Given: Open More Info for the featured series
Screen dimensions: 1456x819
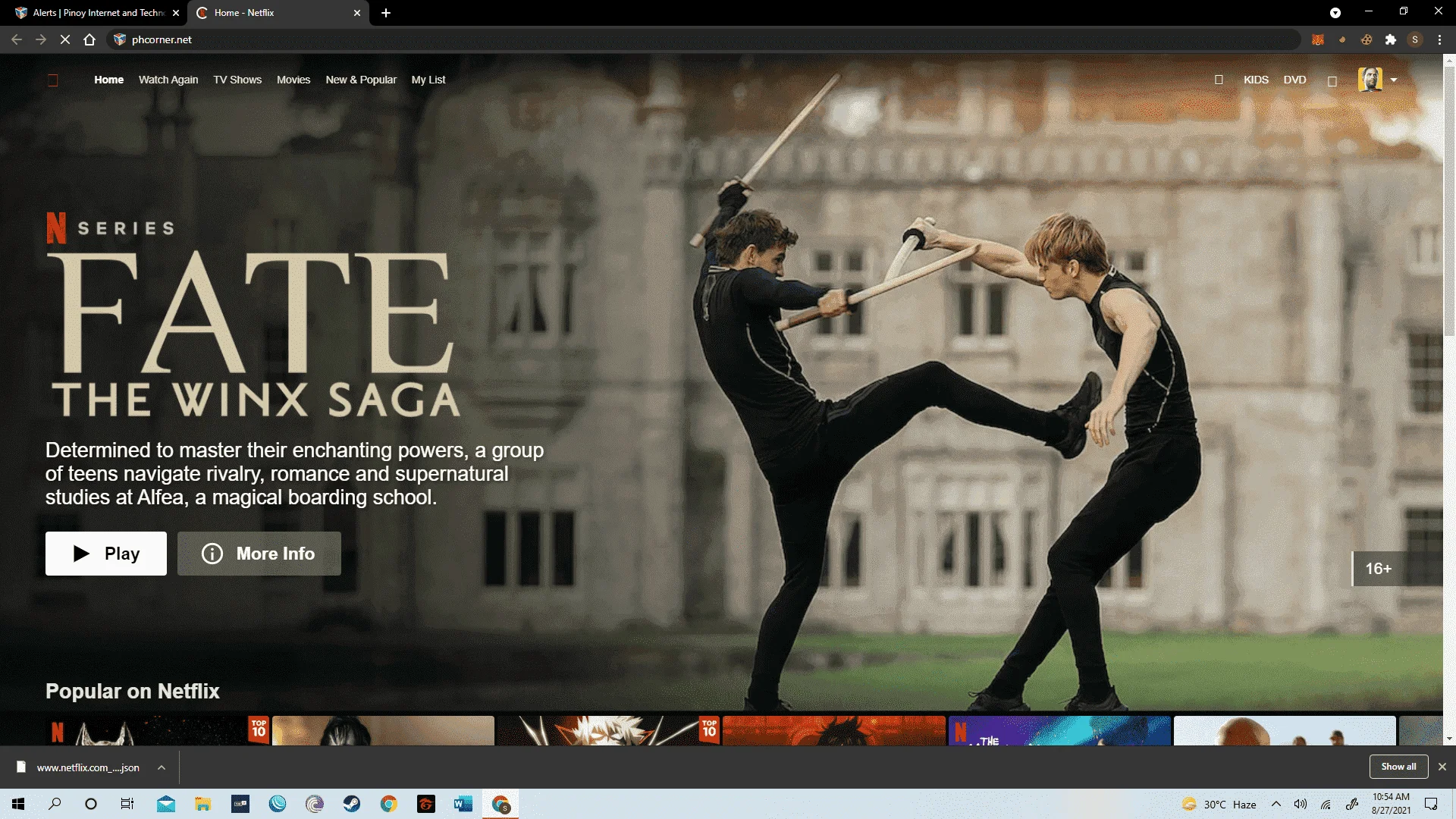Looking at the screenshot, I should pos(259,554).
